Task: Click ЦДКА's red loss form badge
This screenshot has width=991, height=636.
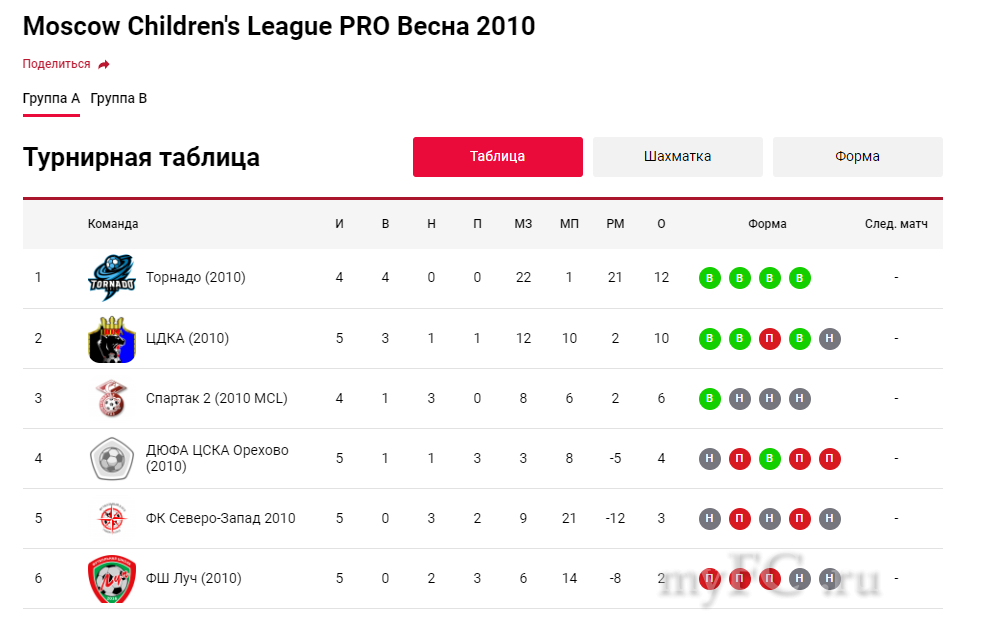Action: 769,339
